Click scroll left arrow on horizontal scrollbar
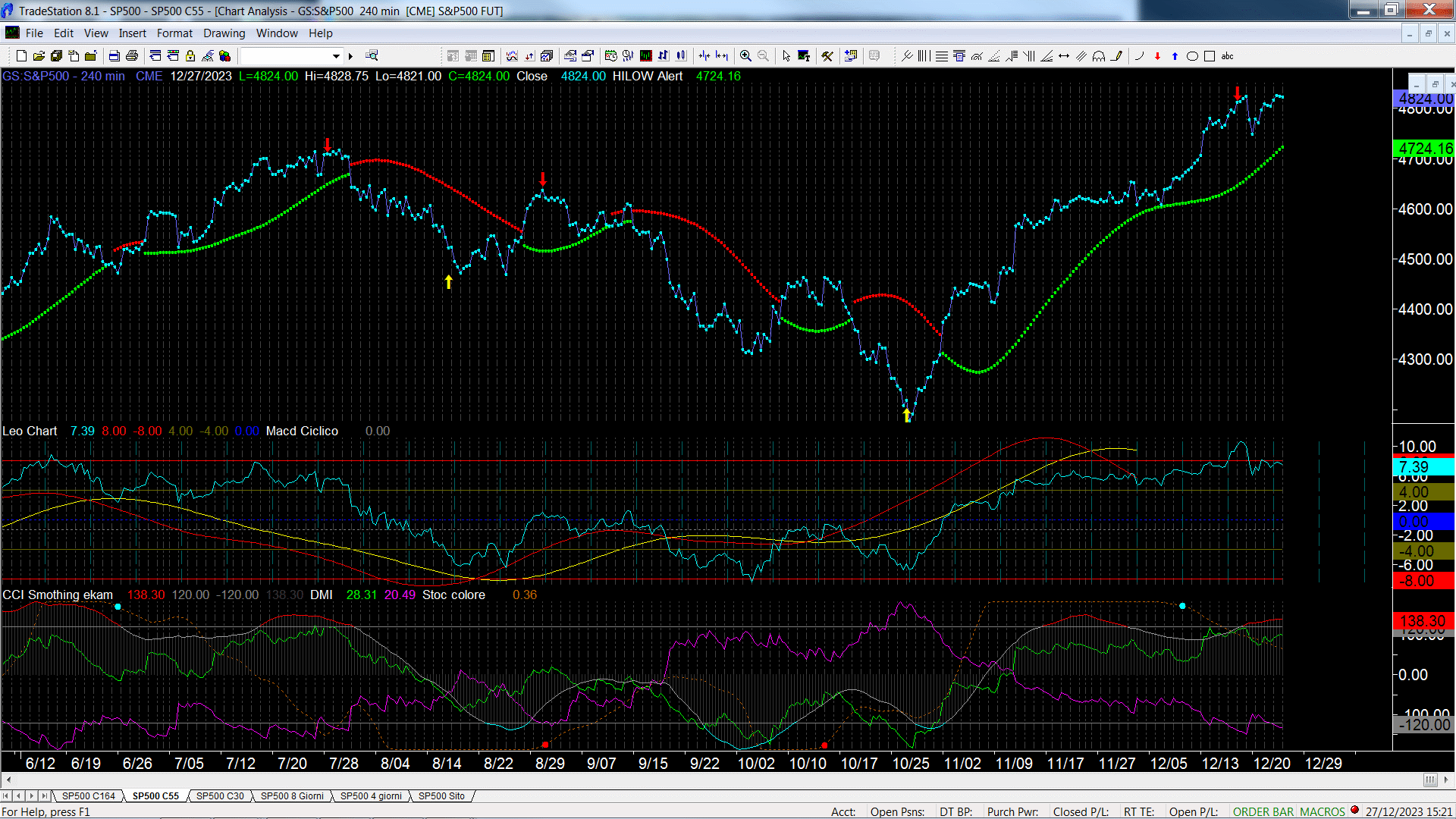This screenshot has height=819, width=1456. 8,780
